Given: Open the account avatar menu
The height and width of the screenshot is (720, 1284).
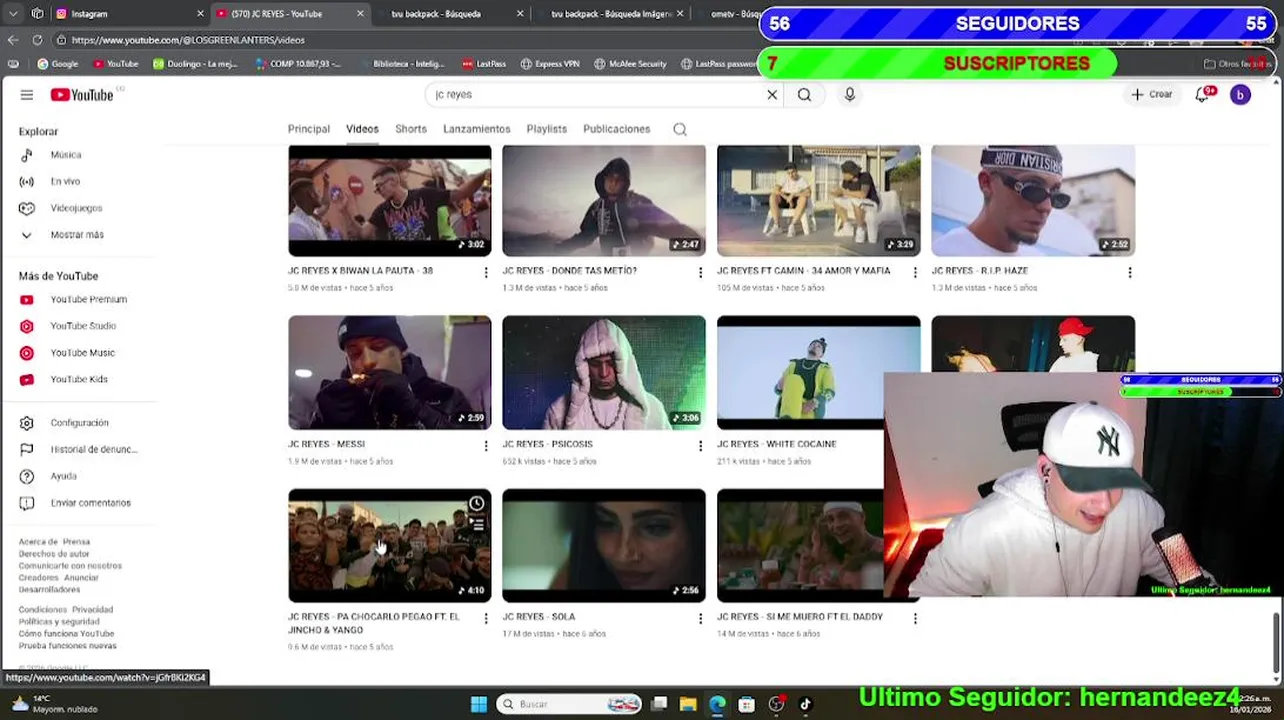Looking at the screenshot, I should pyautogui.click(x=1240, y=95).
